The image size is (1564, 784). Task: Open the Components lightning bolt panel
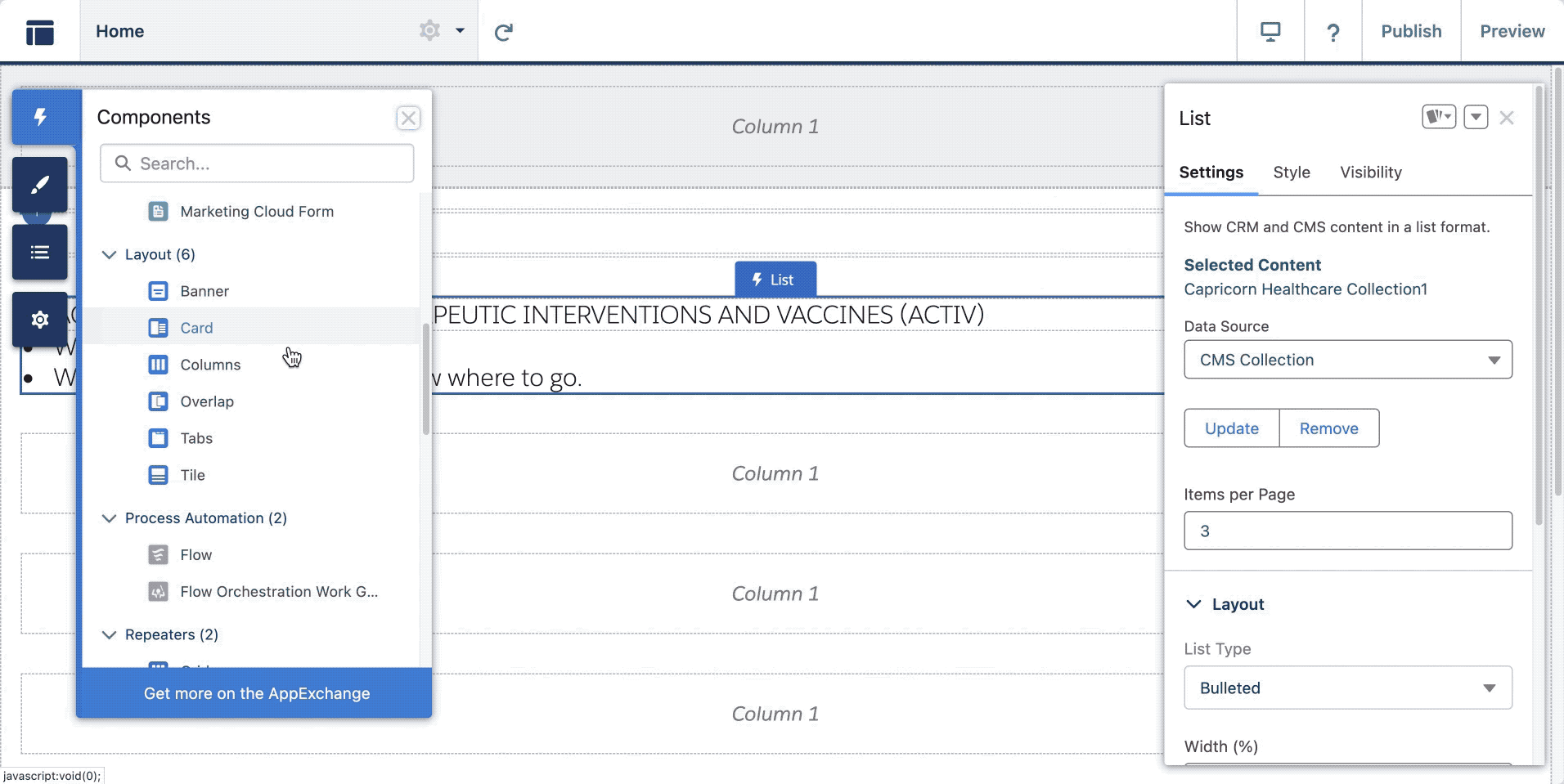click(x=40, y=117)
